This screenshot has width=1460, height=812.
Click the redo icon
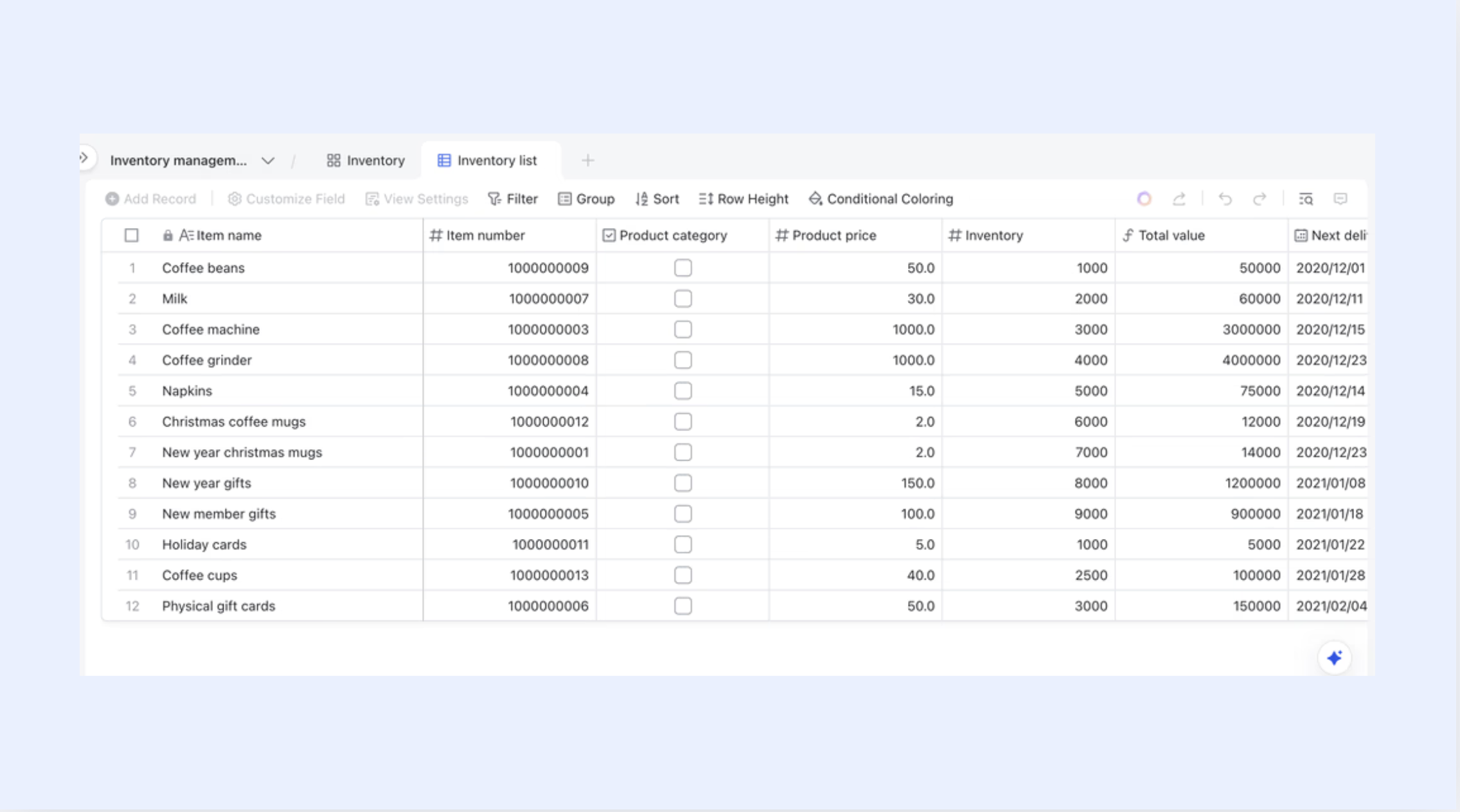click(x=1260, y=199)
